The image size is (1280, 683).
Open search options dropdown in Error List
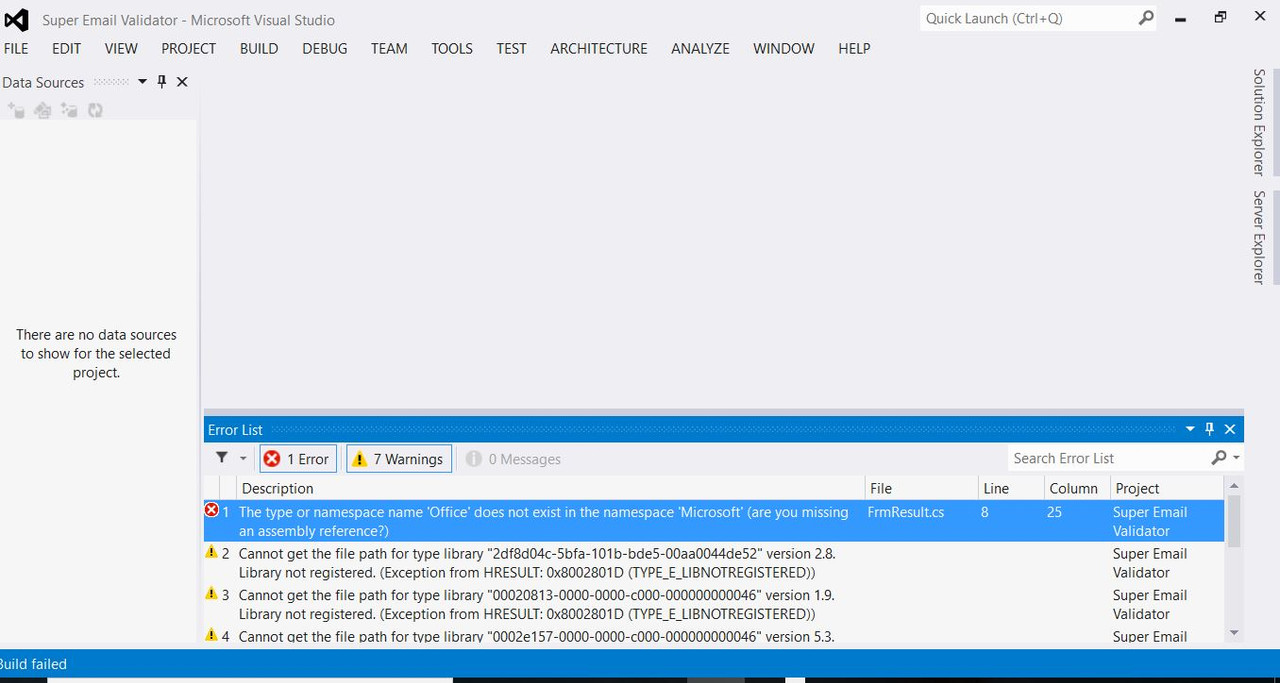(x=1236, y=458)
